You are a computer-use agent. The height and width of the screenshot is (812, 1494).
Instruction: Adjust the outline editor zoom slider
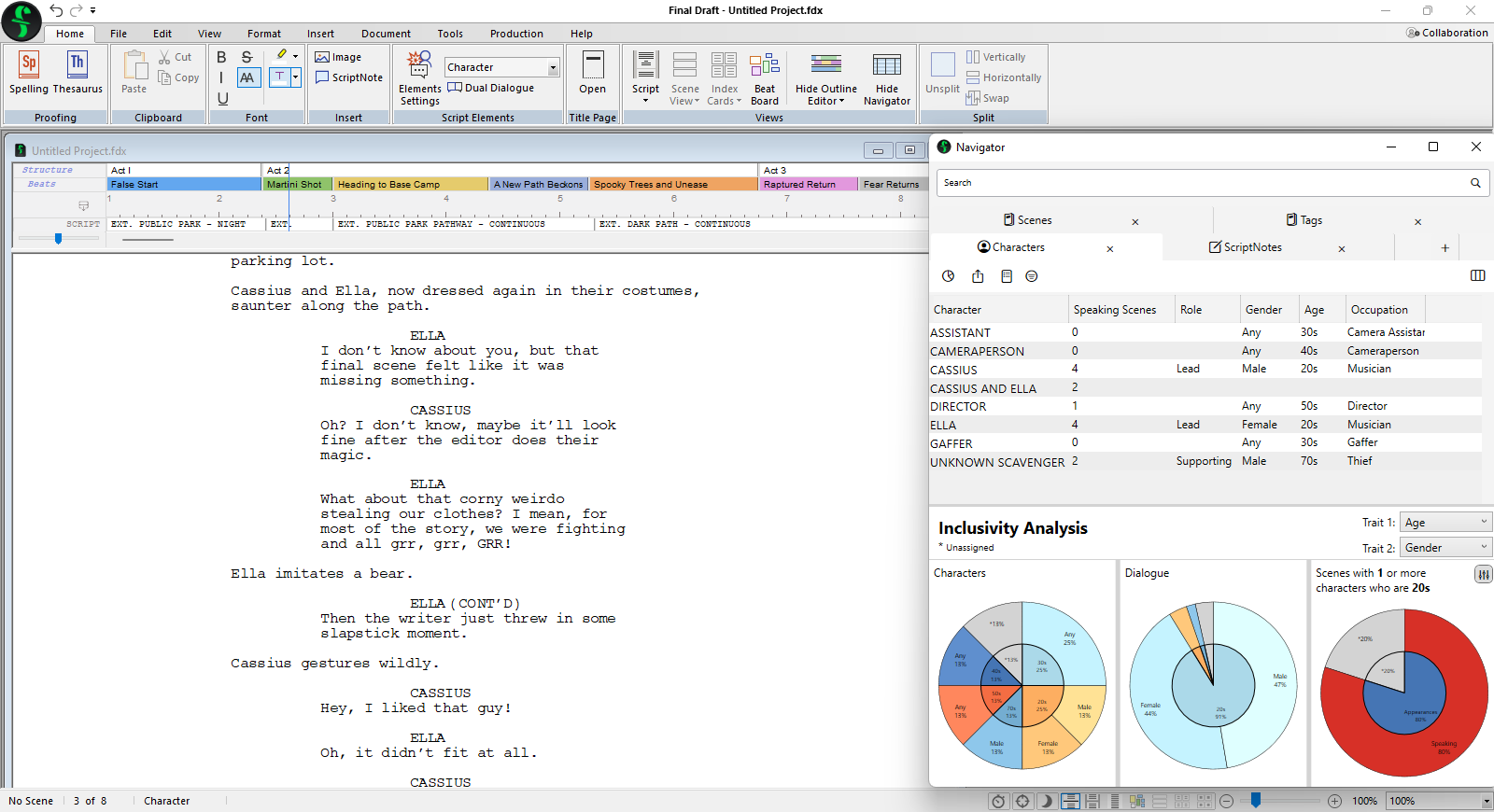[58, 238]
